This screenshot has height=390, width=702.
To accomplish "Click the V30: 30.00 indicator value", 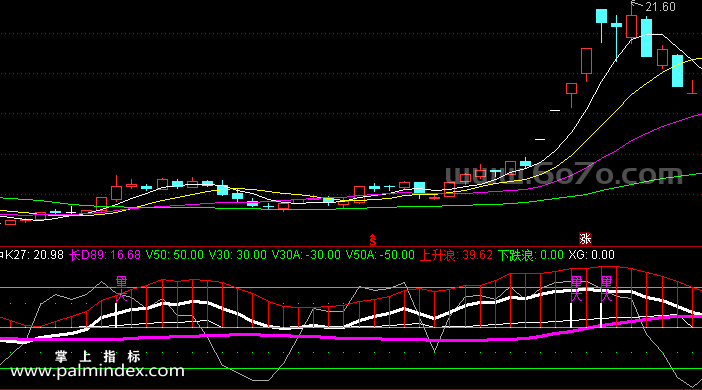I will point(237,255).
